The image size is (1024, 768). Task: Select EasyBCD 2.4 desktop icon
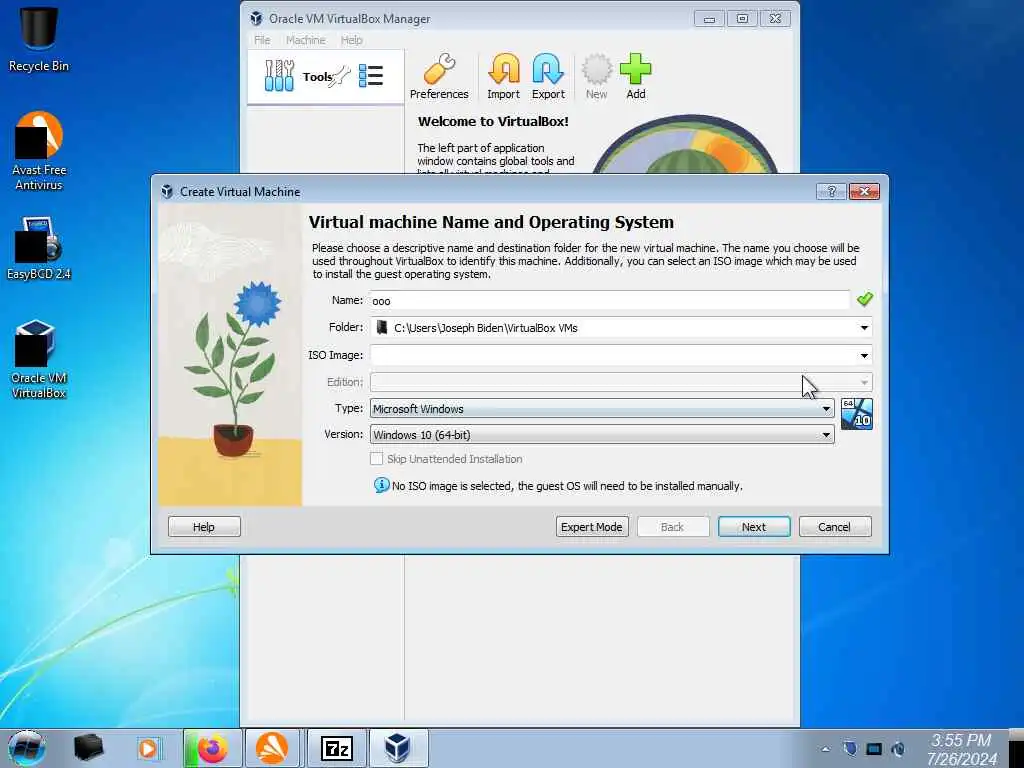pos(39,248)
